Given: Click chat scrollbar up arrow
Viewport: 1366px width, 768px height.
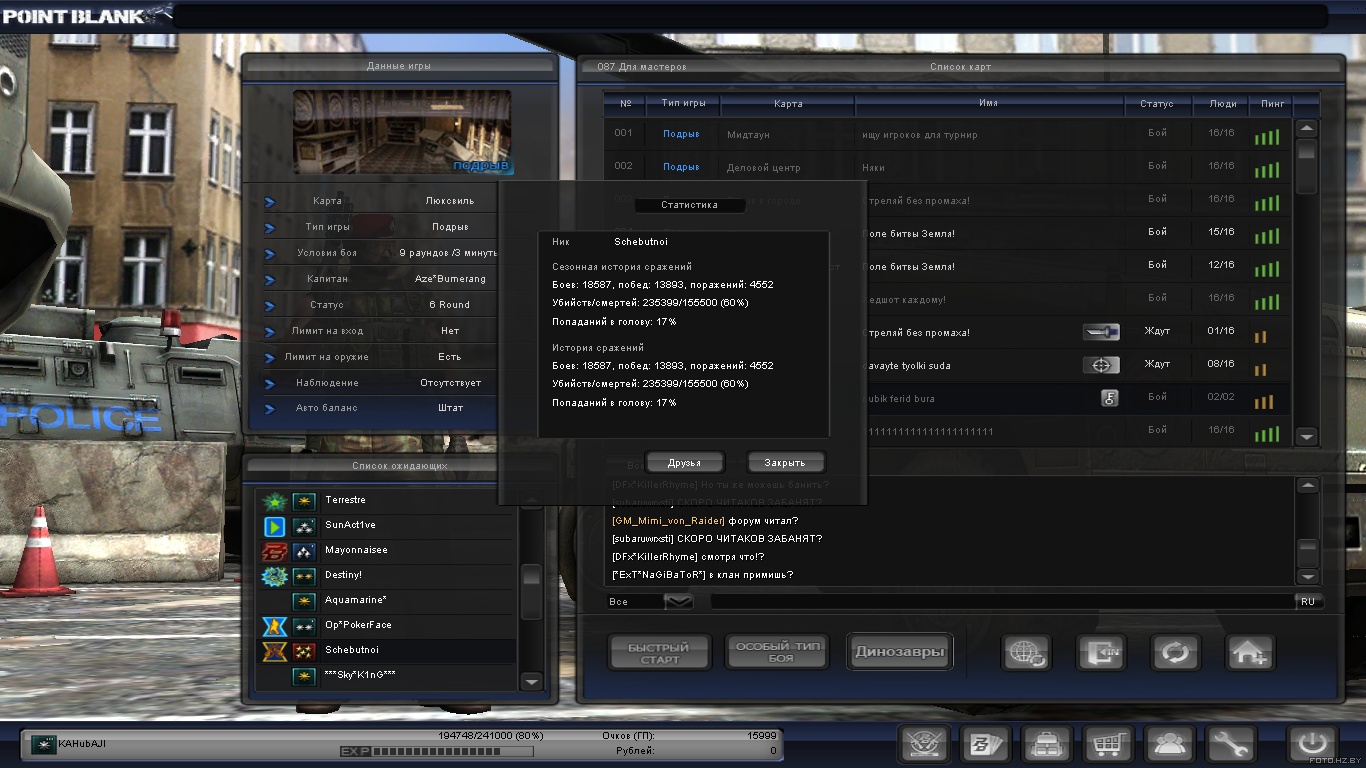Looking at the screenshot, I should (1307, 486).
